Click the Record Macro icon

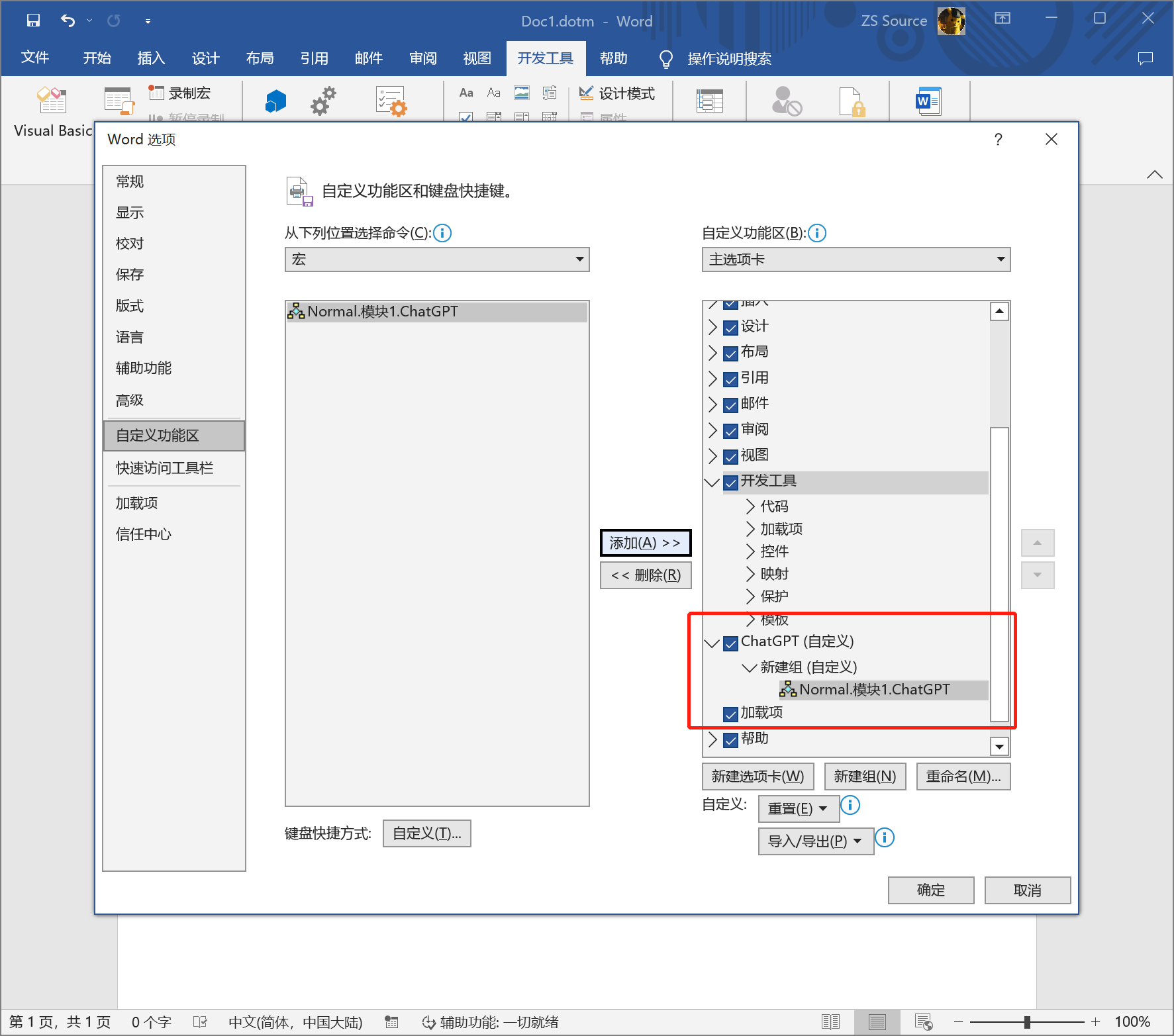coord(156,93)
